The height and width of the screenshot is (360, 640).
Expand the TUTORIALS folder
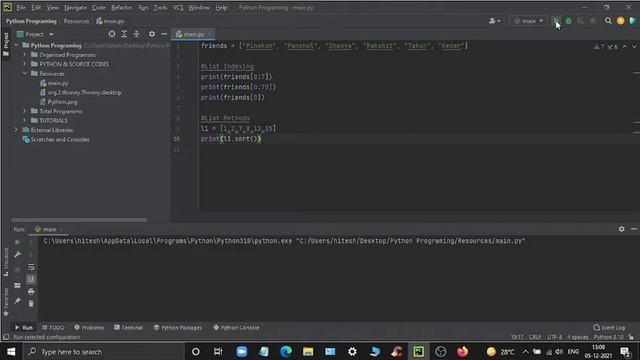point(24,120)
